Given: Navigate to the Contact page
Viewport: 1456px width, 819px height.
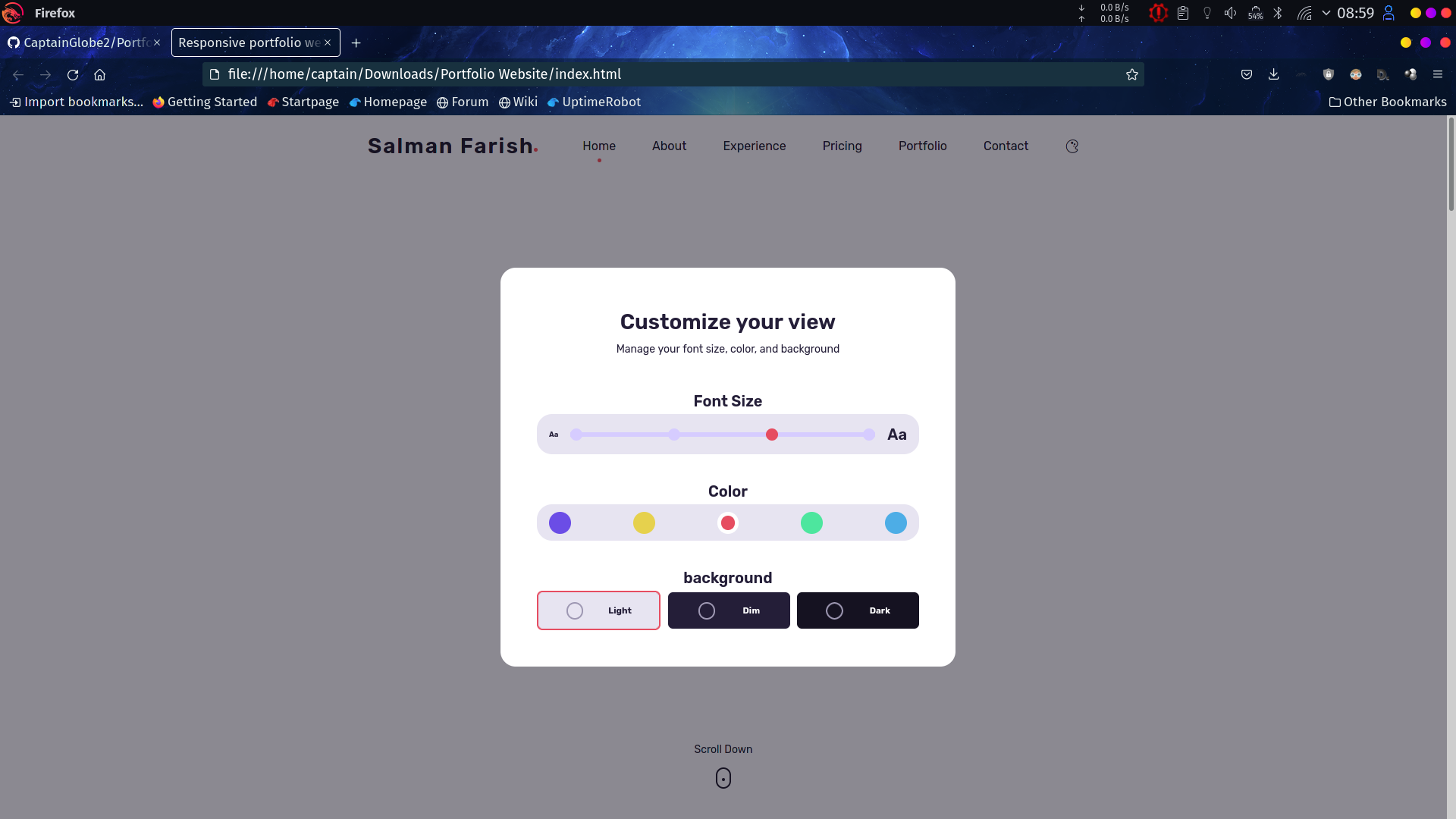Looking at the screenshot, I should tap(1006, 146).
